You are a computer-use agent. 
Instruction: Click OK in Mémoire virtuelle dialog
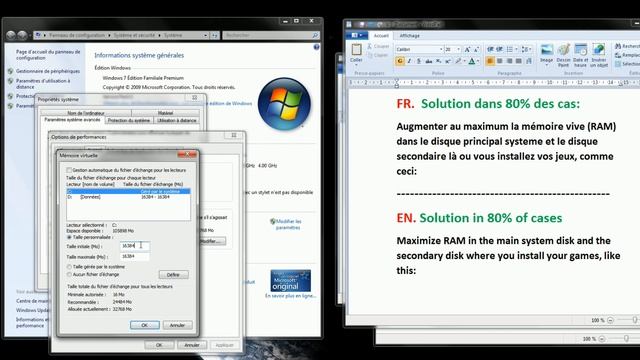[145, 325]
